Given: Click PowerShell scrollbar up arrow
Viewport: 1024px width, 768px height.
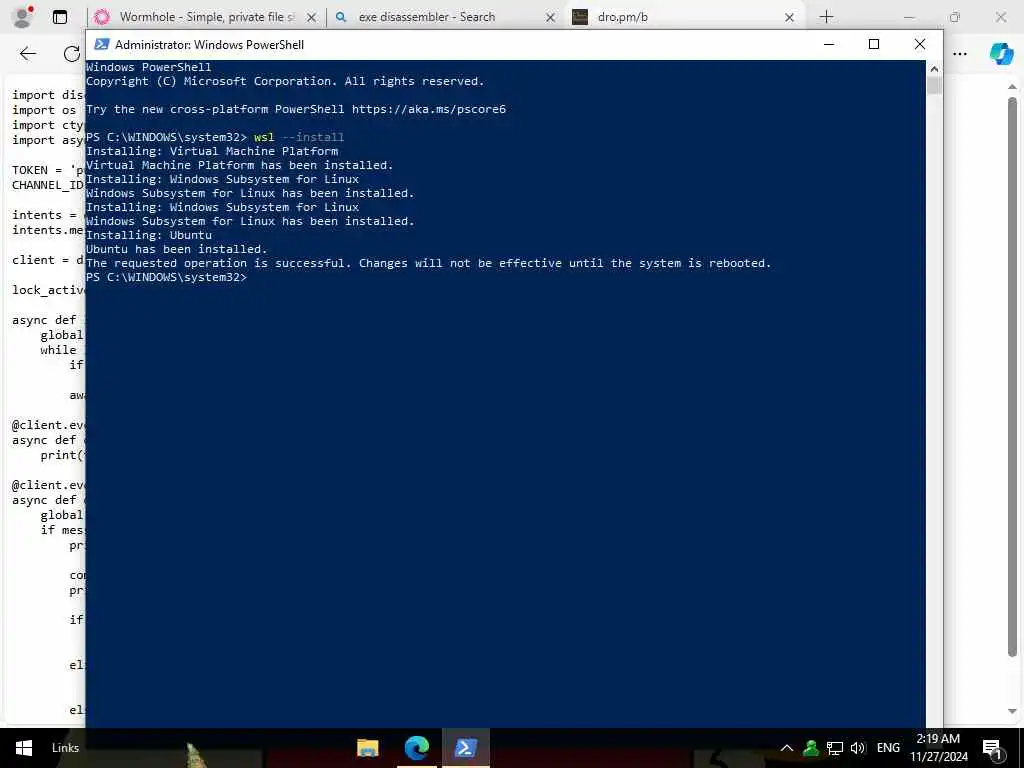Looking at the screenshot, I should tap(934, 69).
